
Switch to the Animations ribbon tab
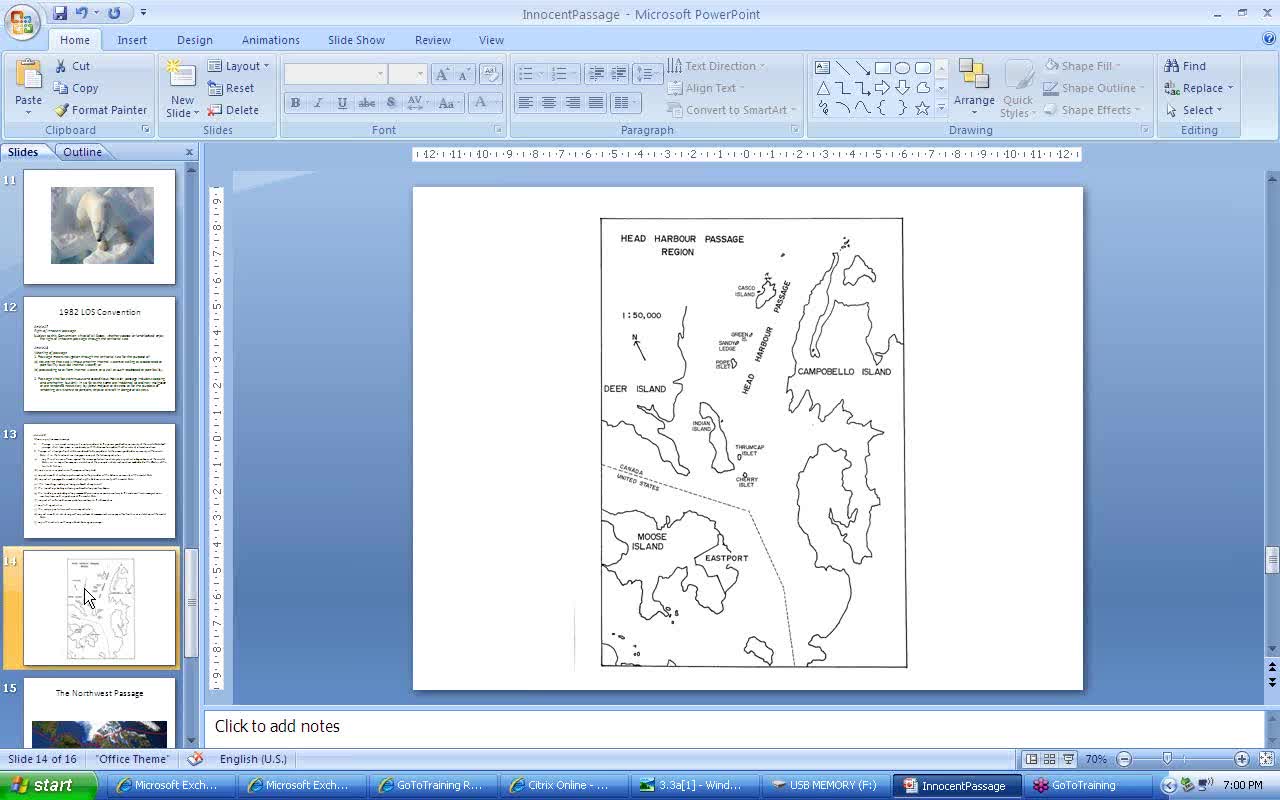270,40
